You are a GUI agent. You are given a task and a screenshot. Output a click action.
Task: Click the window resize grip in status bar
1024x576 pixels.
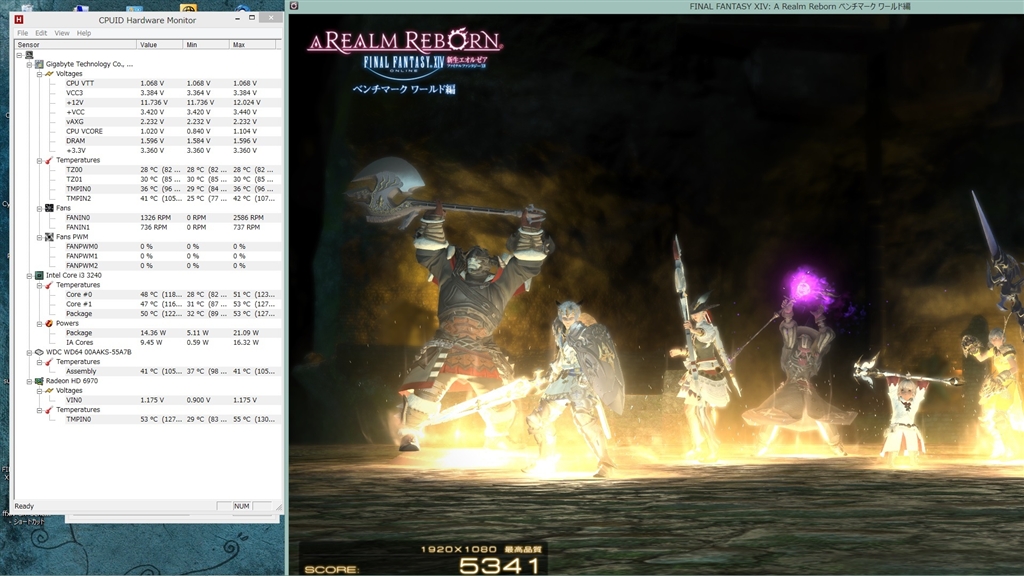[x=278, y=507]
